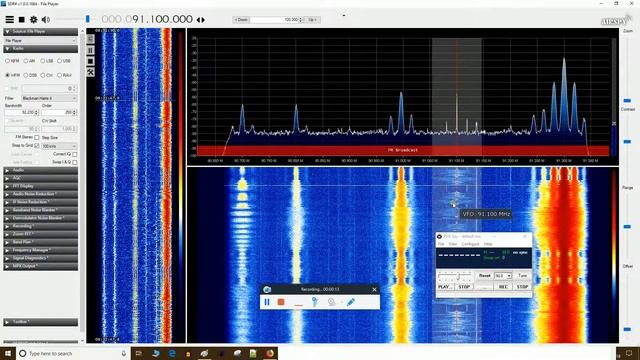Collapse the Source panel header

pos(40,31)
